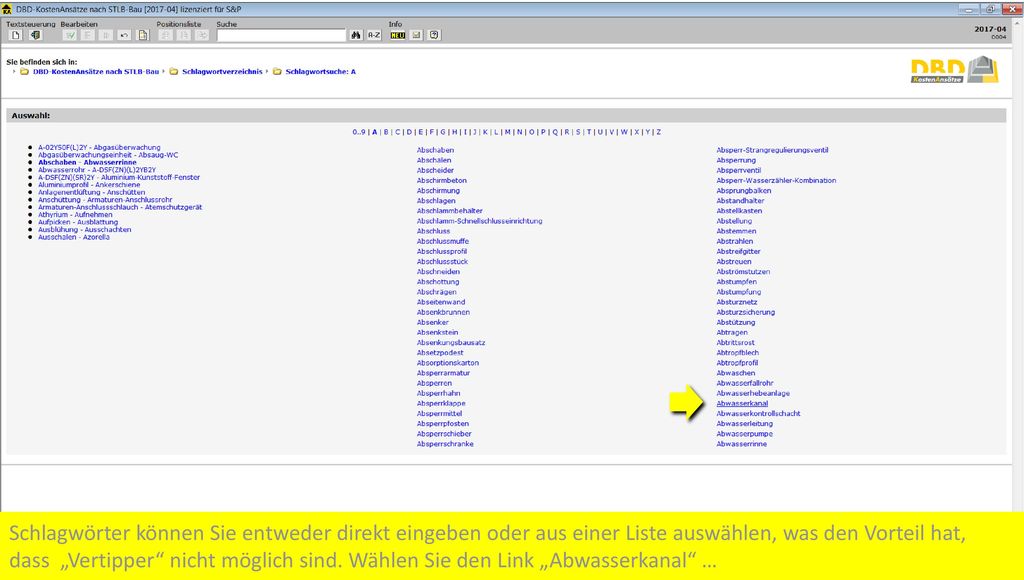
Task: Click the binoculars search icon
Action: point(356,35)
